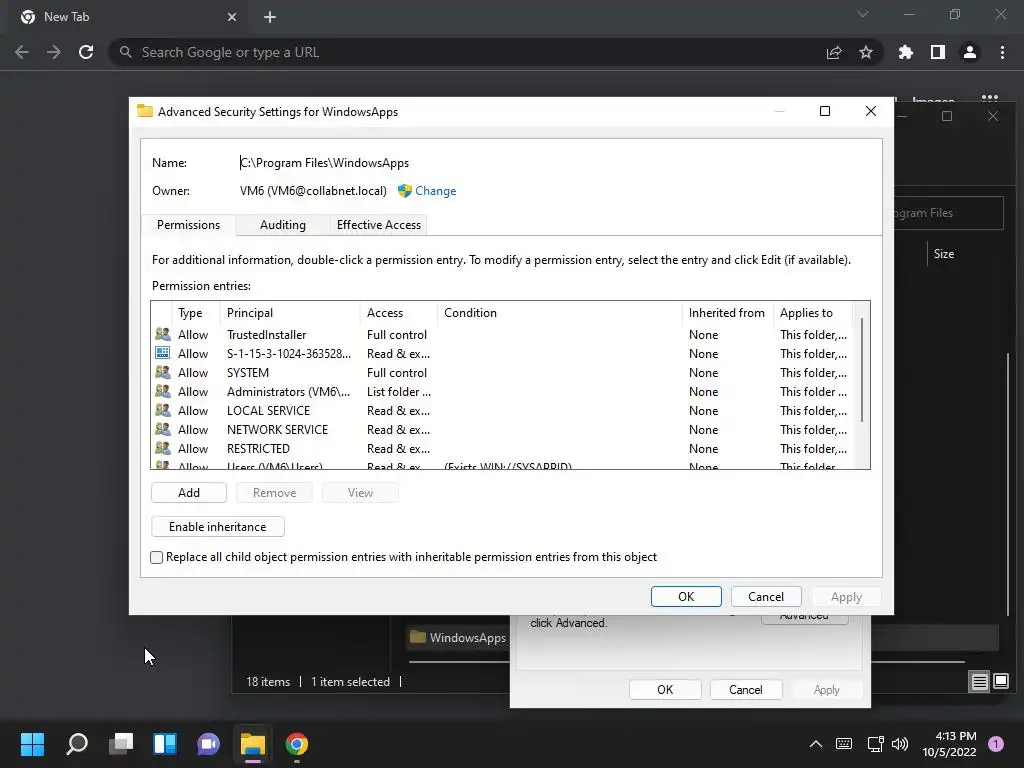Show hidden system tray icons
The width and height of the screenshot is (1024, 768).
click(816, 744)
